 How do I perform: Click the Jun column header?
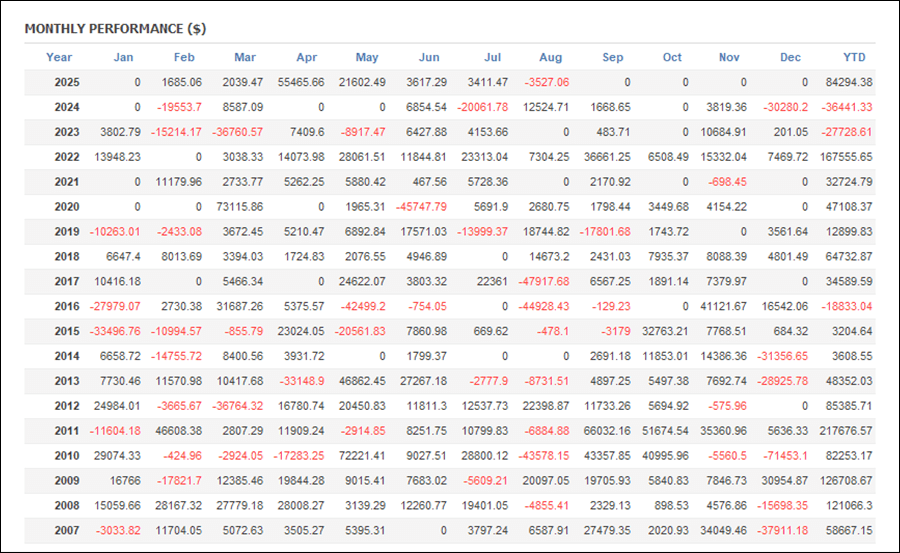click(428, 57)
